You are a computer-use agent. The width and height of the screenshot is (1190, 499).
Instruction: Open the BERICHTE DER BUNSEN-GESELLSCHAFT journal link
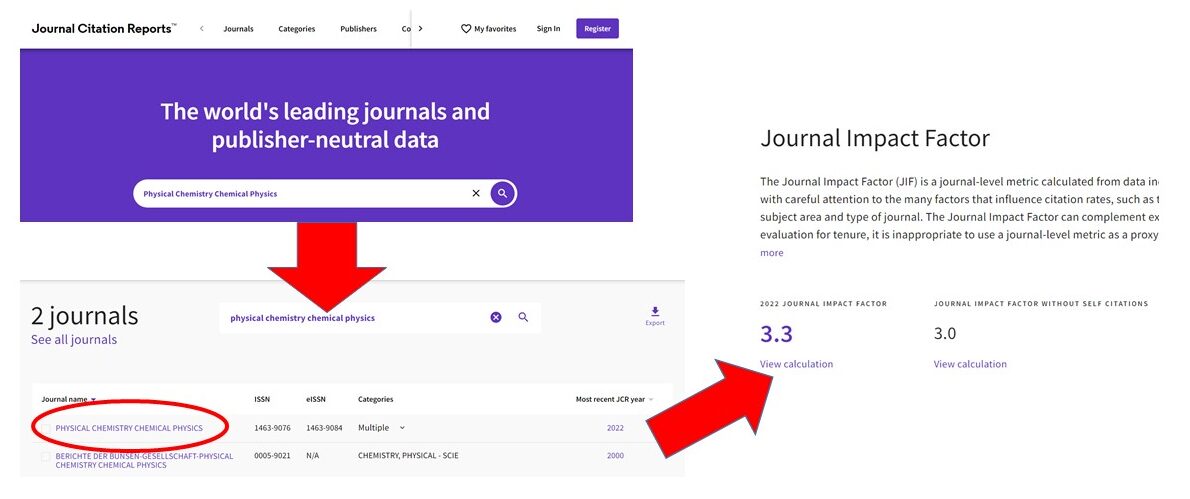(x=144, y=460)
